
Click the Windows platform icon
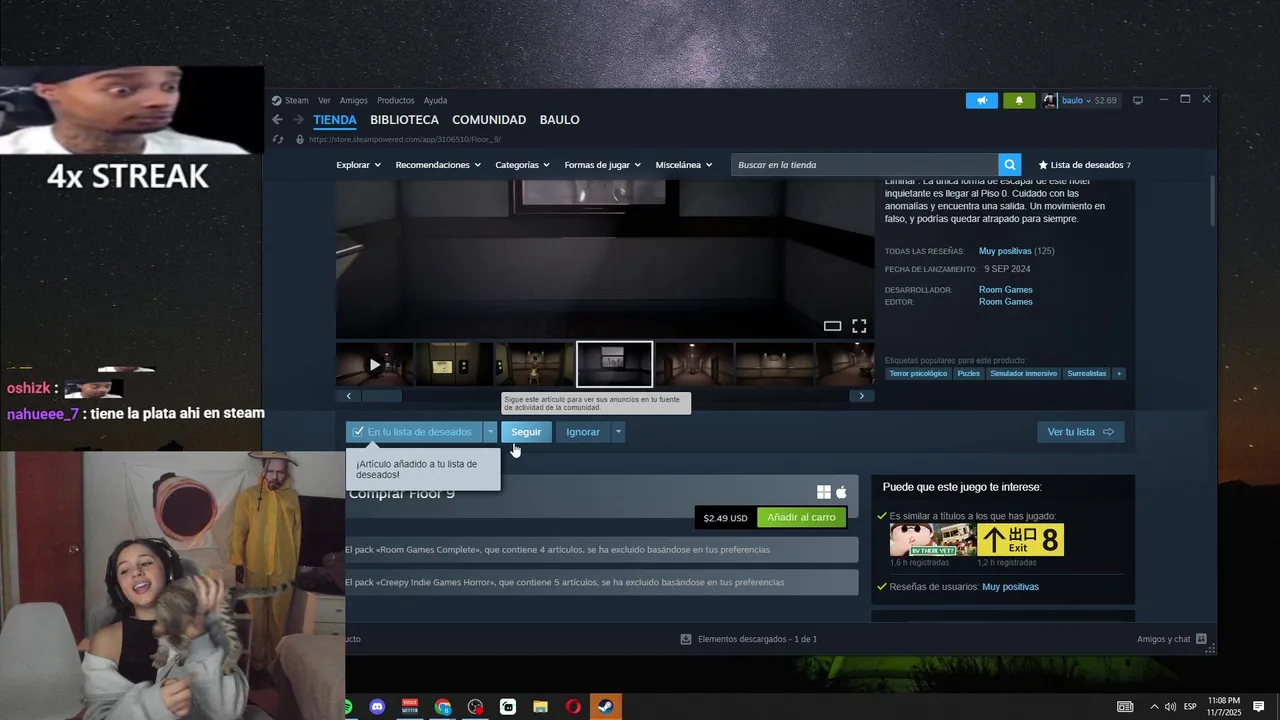824,492
